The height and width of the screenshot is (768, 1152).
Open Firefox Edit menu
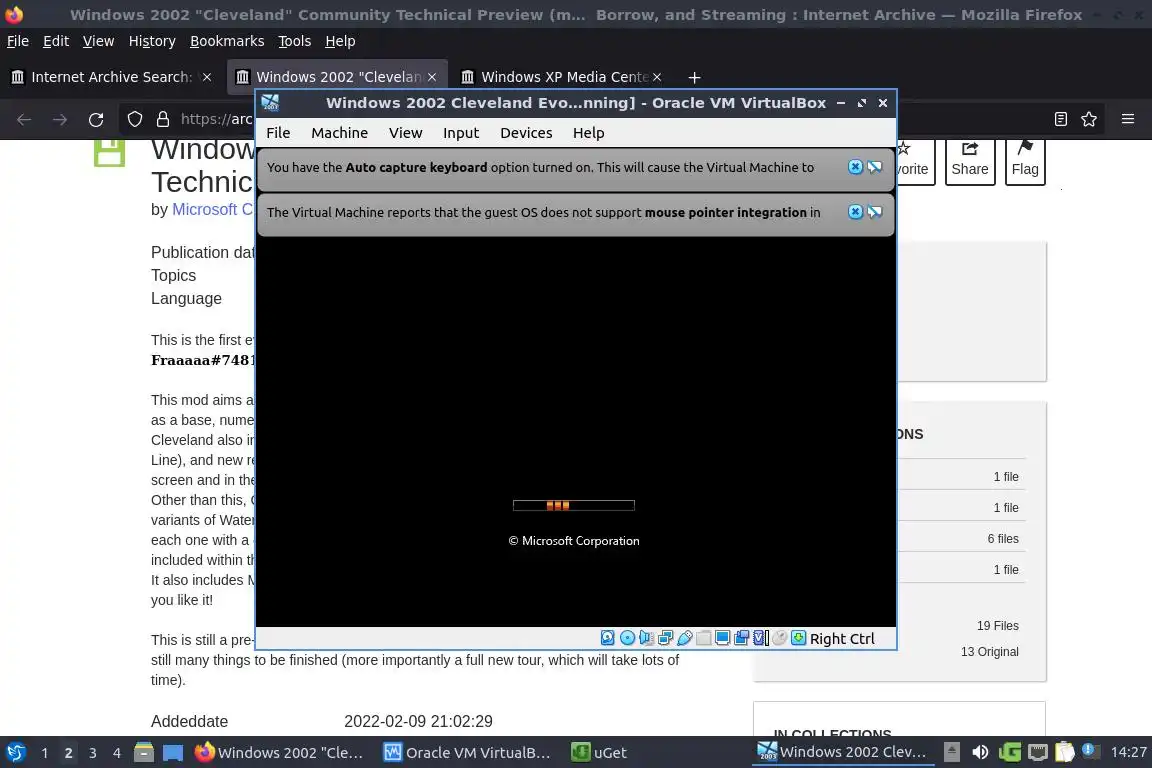[x=56, y=41]
